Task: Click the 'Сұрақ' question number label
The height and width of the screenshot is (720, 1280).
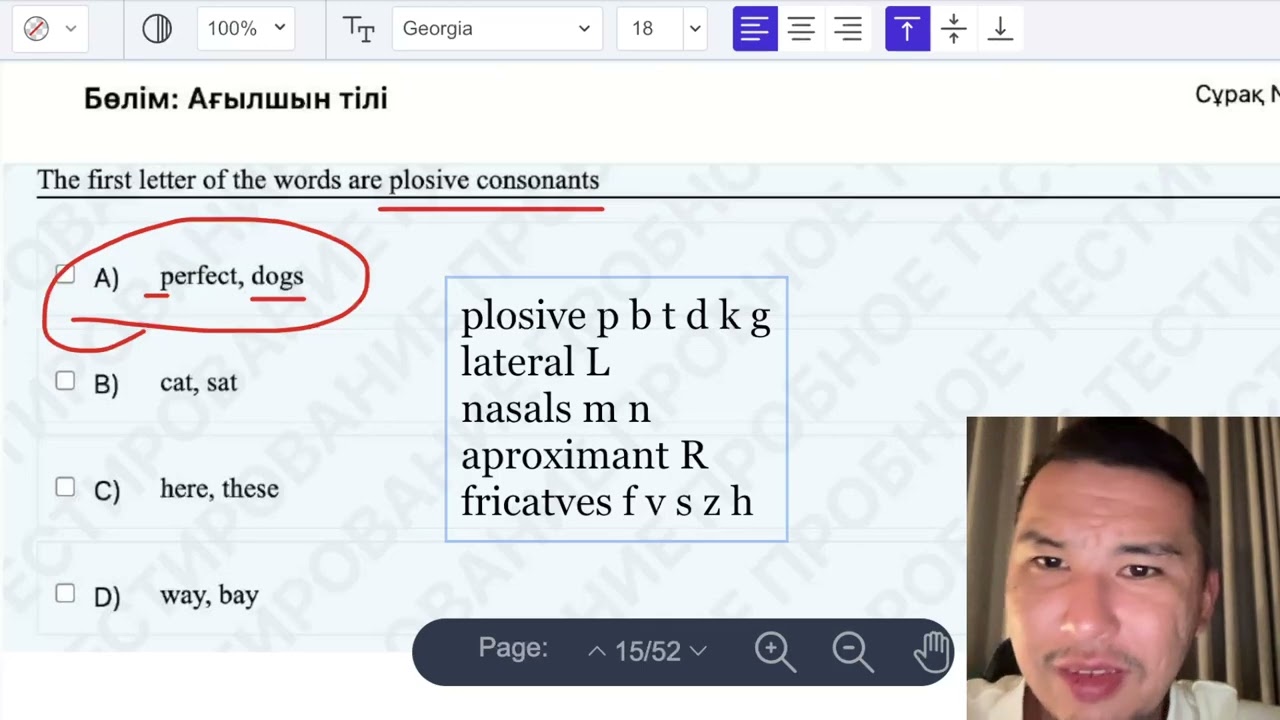Action: [1237, 95]
